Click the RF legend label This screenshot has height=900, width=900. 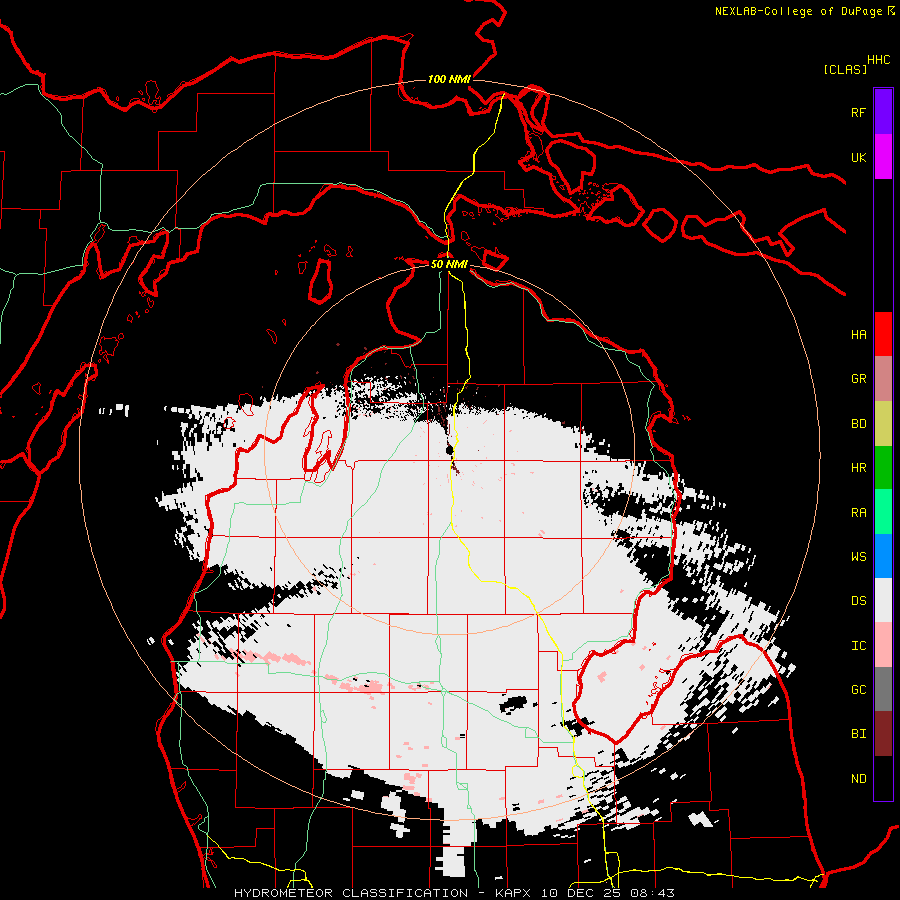858,112
